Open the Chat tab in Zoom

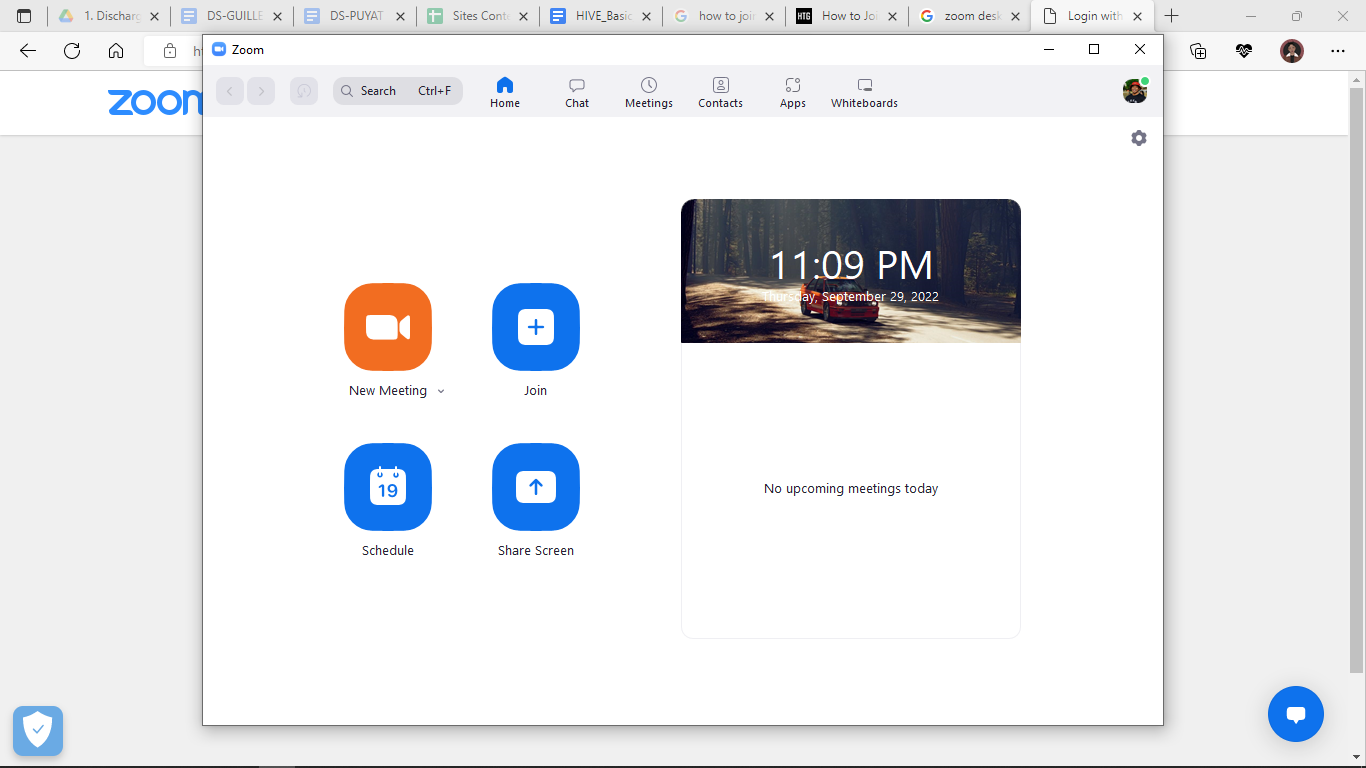tap(577, 92)
